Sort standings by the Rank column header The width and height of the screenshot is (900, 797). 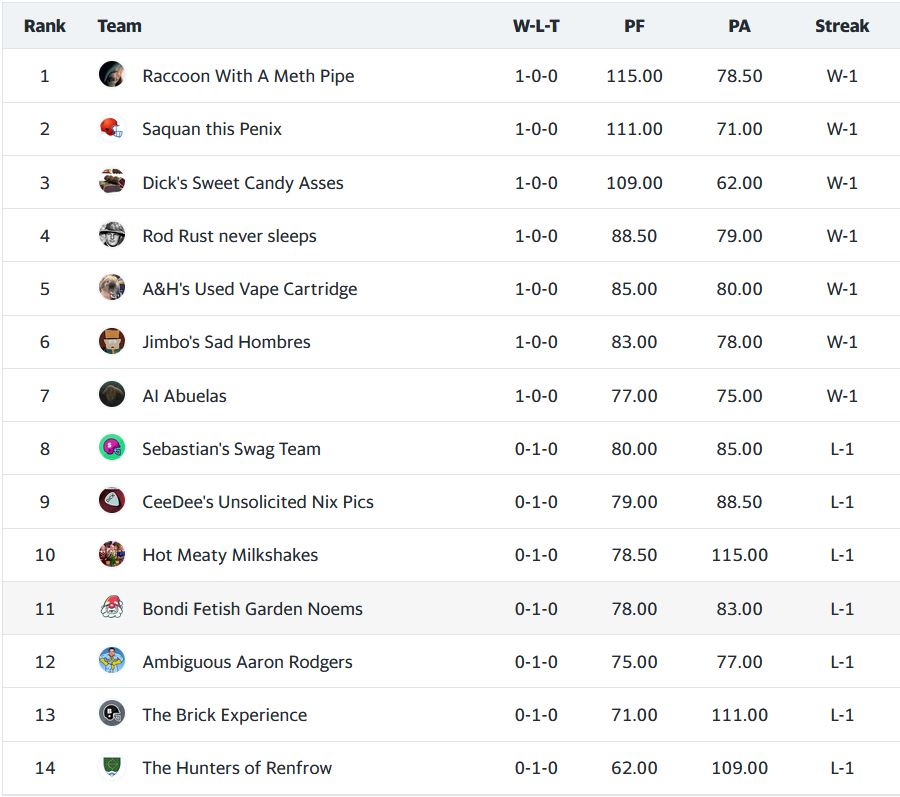[x=45, y=26]
